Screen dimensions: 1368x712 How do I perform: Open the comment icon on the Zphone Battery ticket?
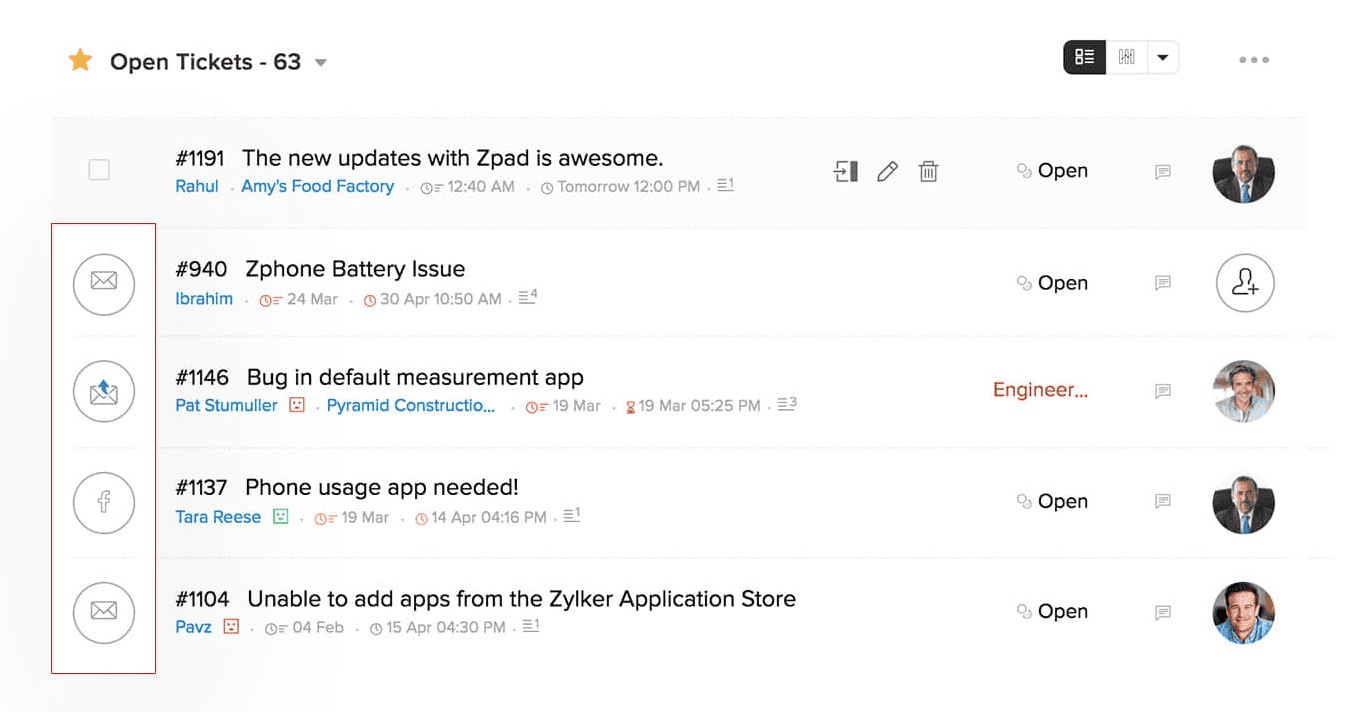click(x=1163, y=284)
